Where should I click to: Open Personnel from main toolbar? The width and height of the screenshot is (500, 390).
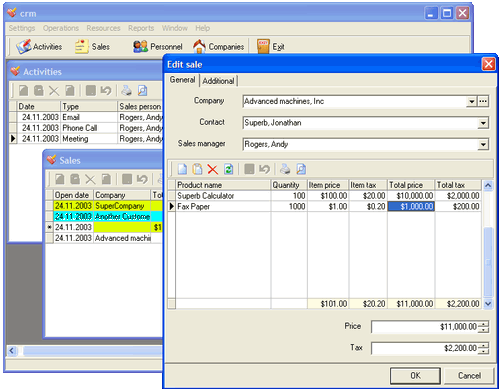pyautogui.click(x=158, y=47)
